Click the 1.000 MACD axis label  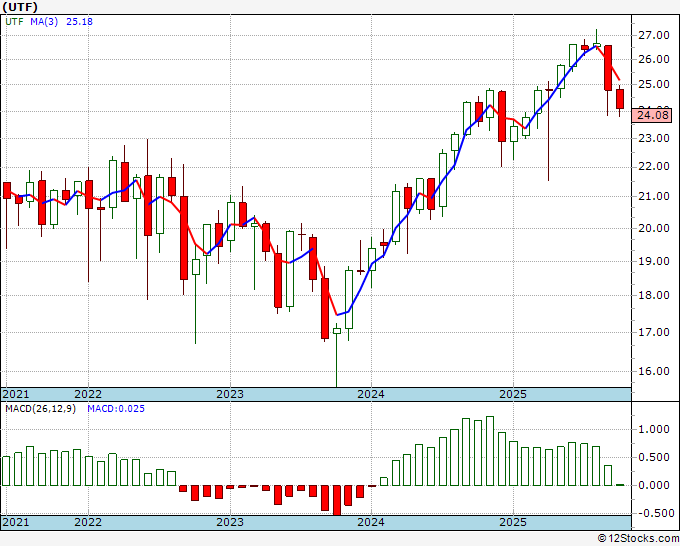point(654,429)
